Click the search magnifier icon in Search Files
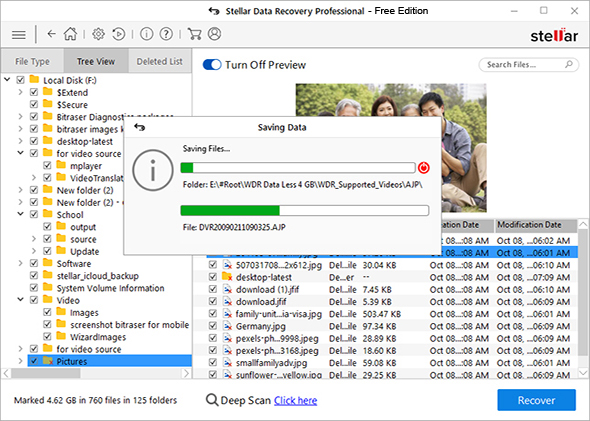Screen dimensions: 590x421 (569, 65)
